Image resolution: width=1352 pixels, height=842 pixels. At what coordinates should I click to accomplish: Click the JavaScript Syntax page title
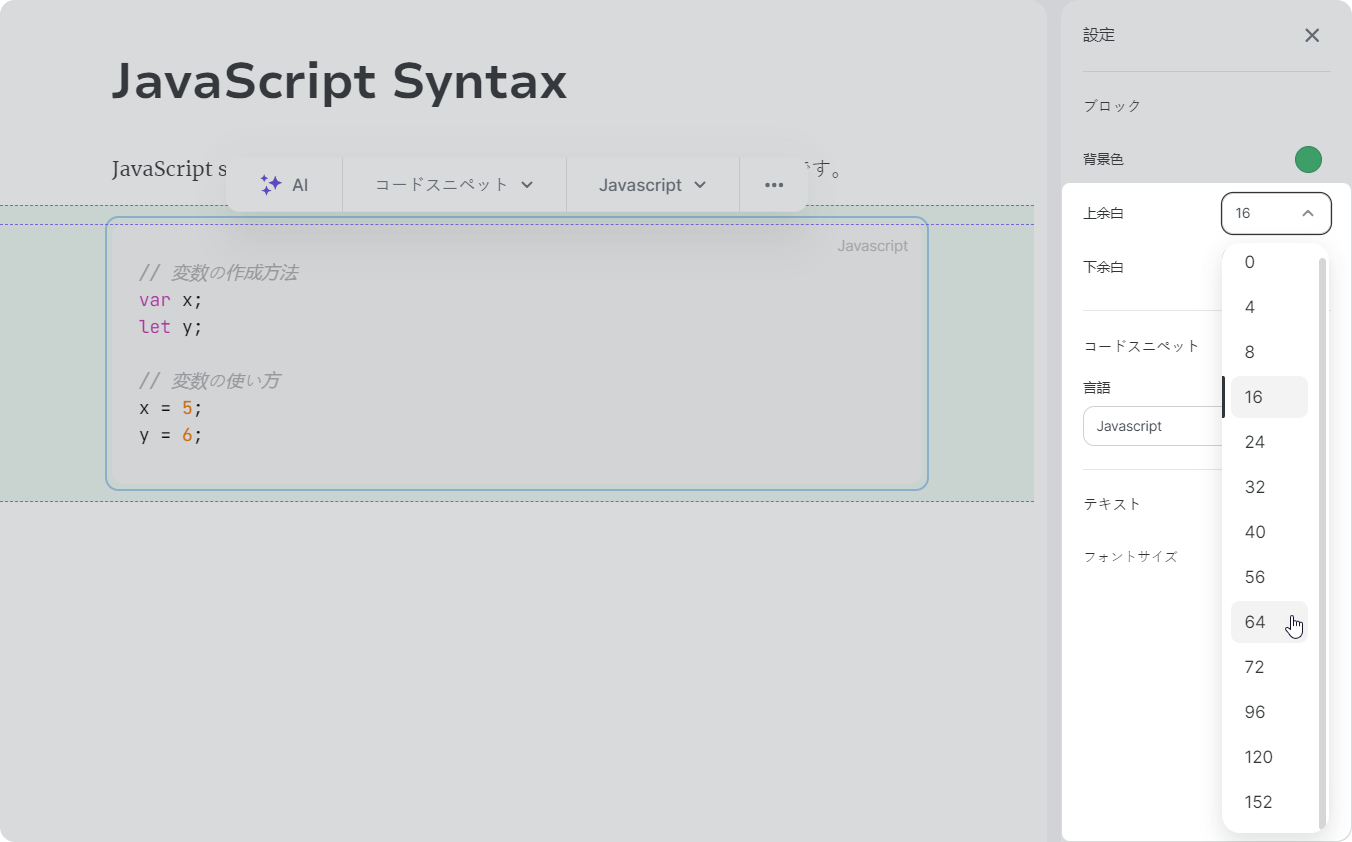339,82
